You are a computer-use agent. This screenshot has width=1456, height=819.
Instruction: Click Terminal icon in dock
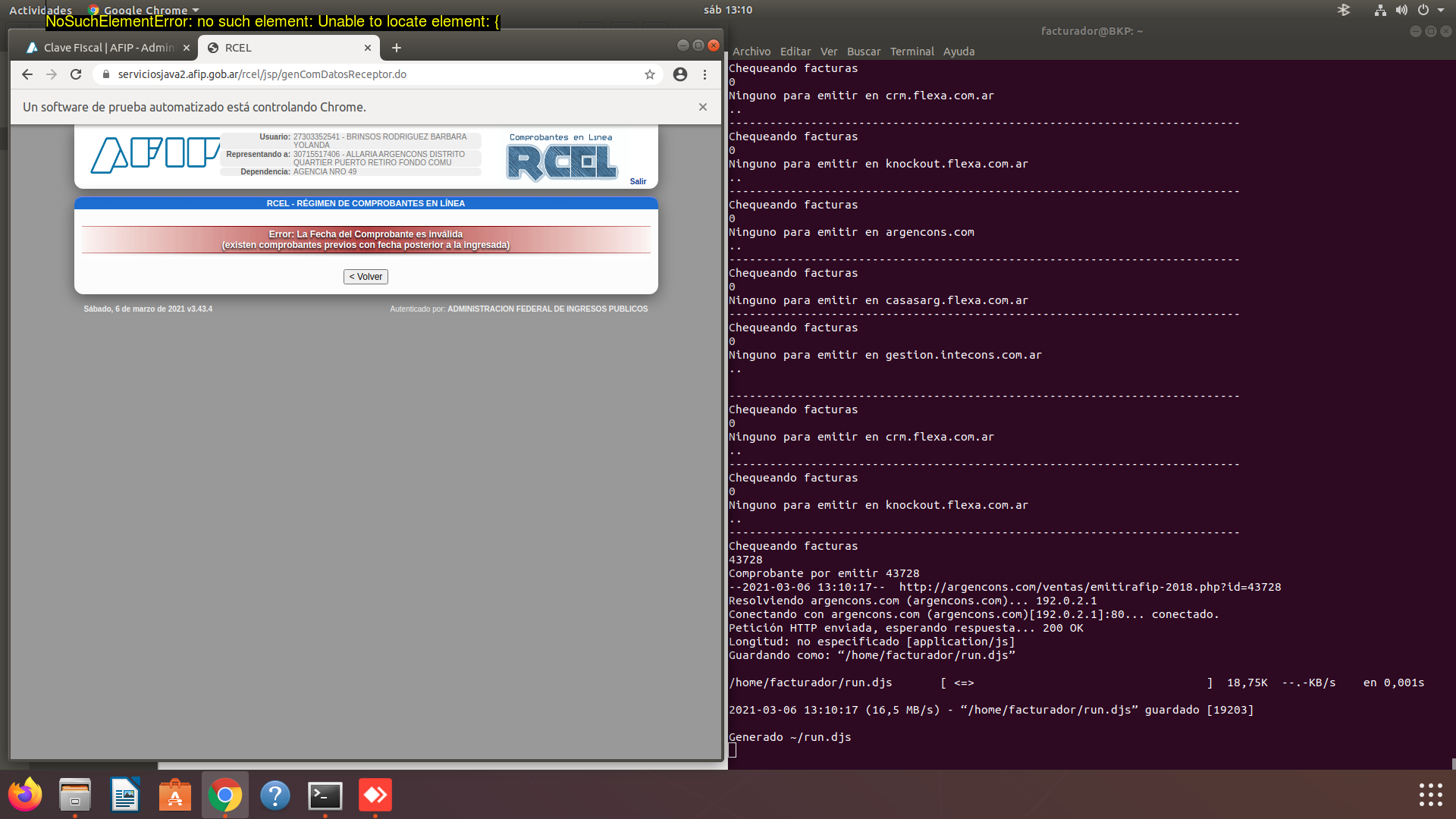point(325,795)
